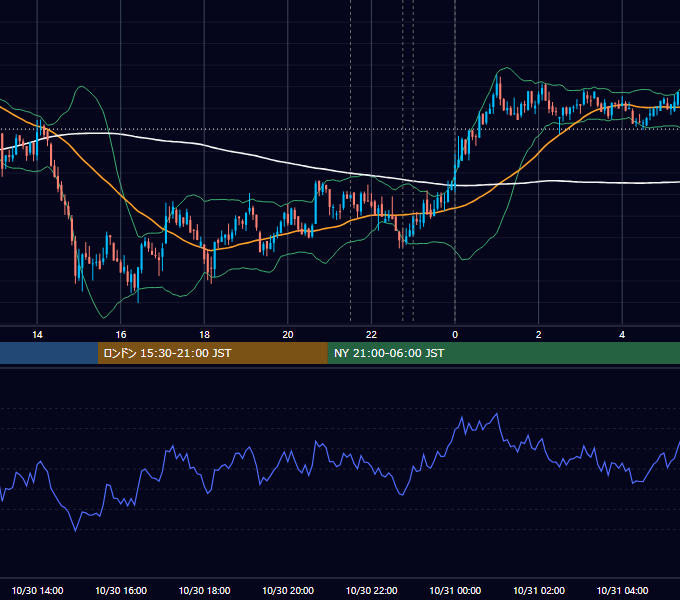The height and width of the screenshot is (600, 680).
Task: Click the 10/31 02:00 date label
Action: (539, 590)
